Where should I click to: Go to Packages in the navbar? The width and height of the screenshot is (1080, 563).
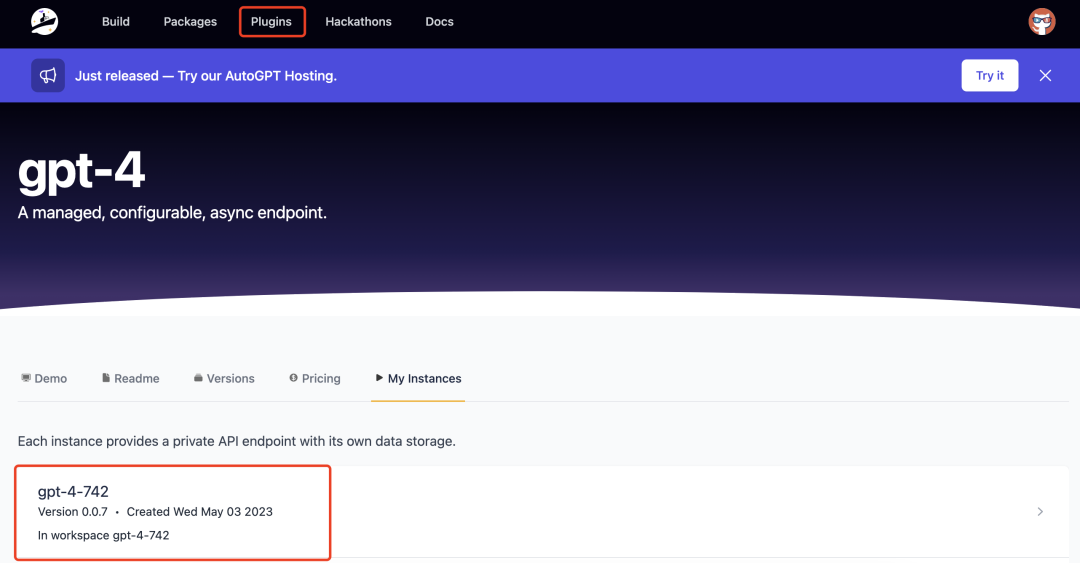[x=190, y=21]
